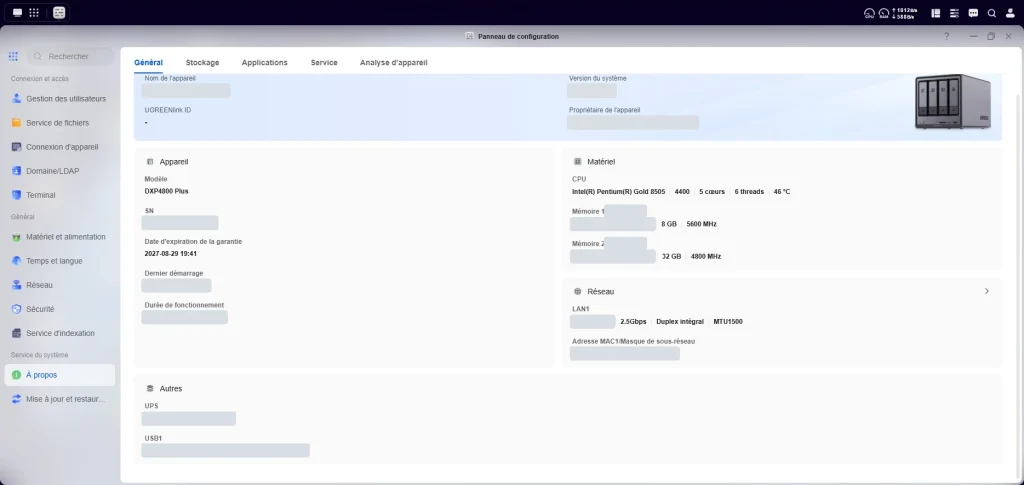Open the messages notification icon
Viewport: 1024px width, 485px height.
(973, 13)
